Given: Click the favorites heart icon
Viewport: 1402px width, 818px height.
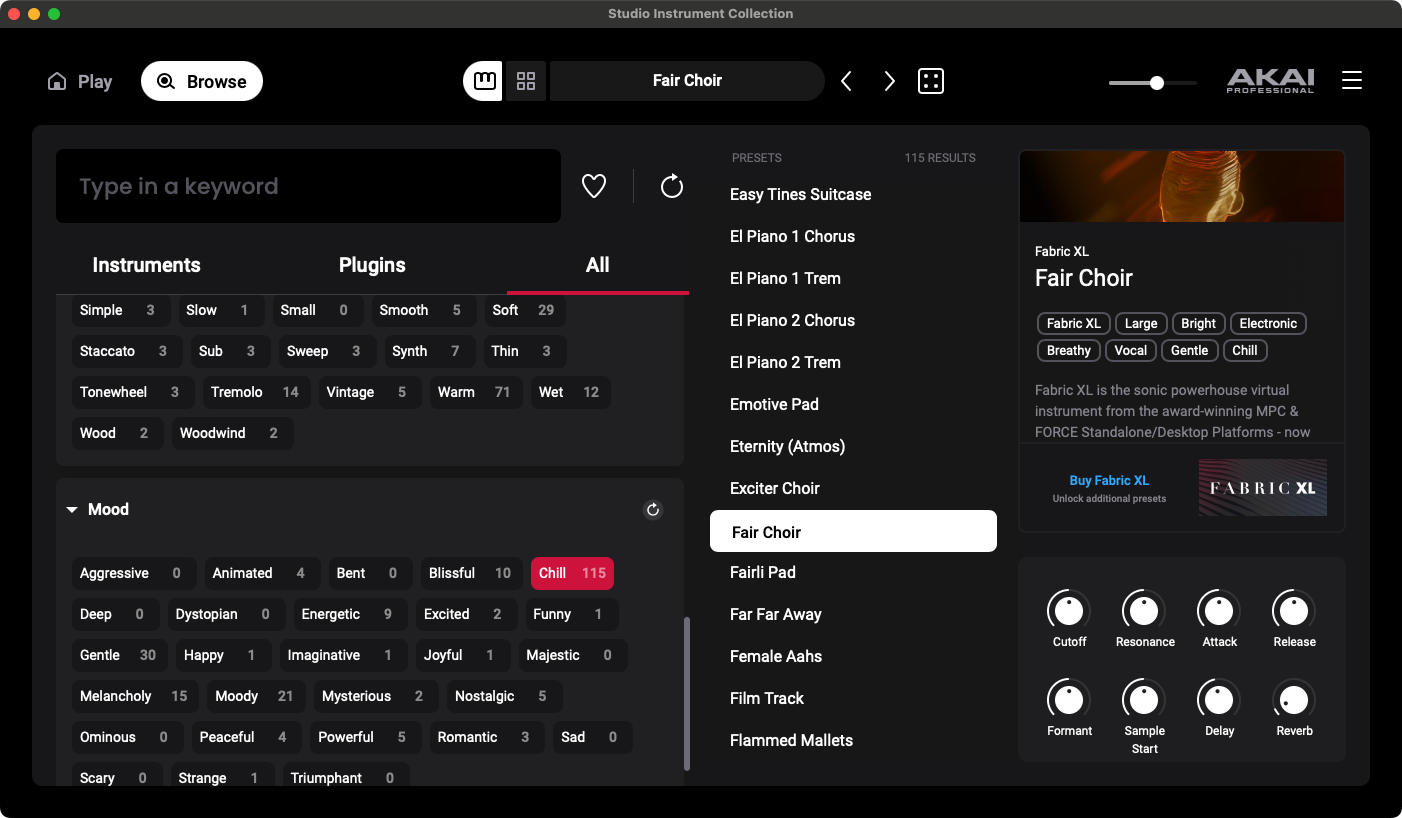Looking at the screenshot, I should [x=594, y=186].
